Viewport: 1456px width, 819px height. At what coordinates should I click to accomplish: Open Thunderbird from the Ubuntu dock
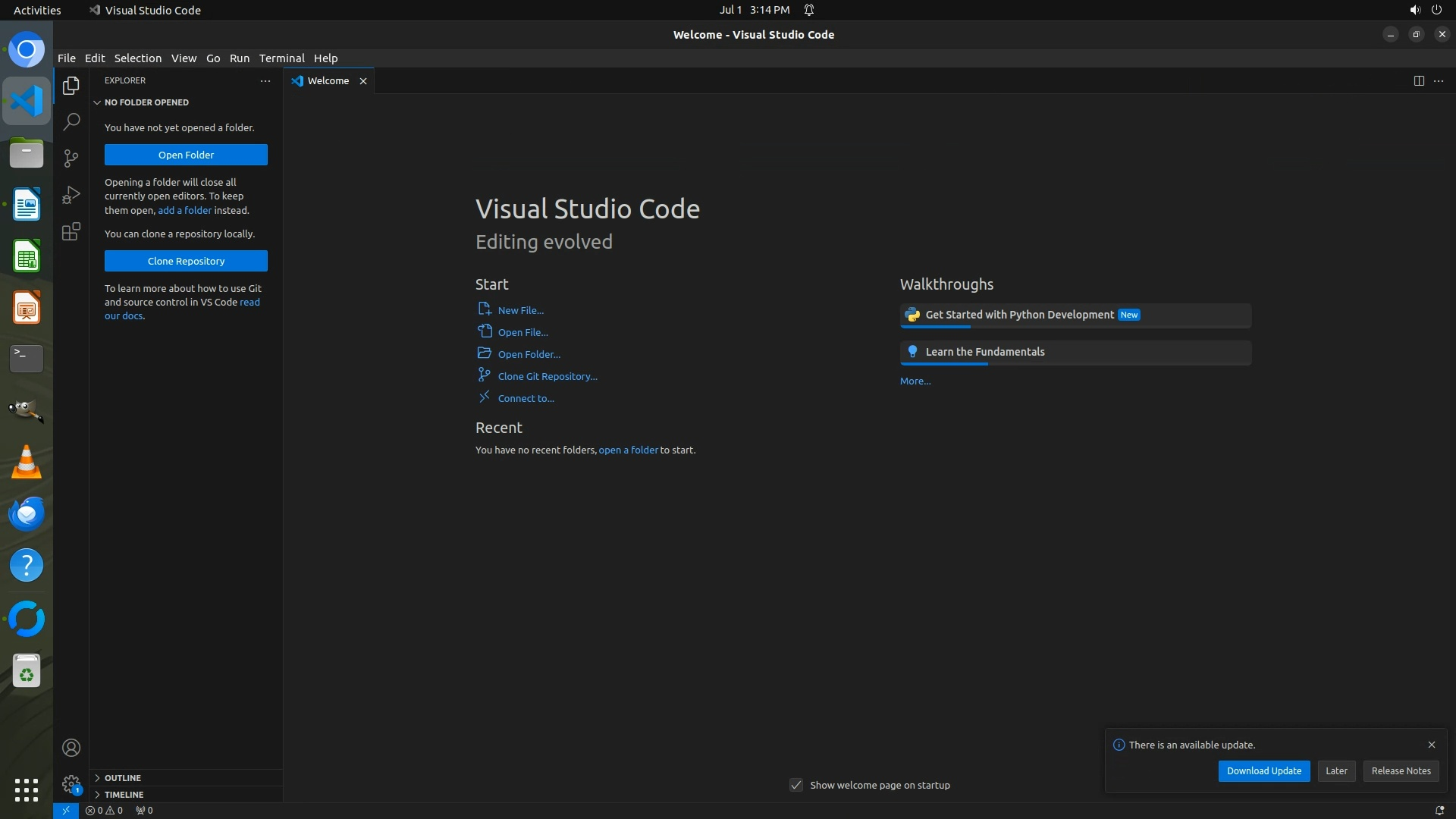tap(27, 513)
